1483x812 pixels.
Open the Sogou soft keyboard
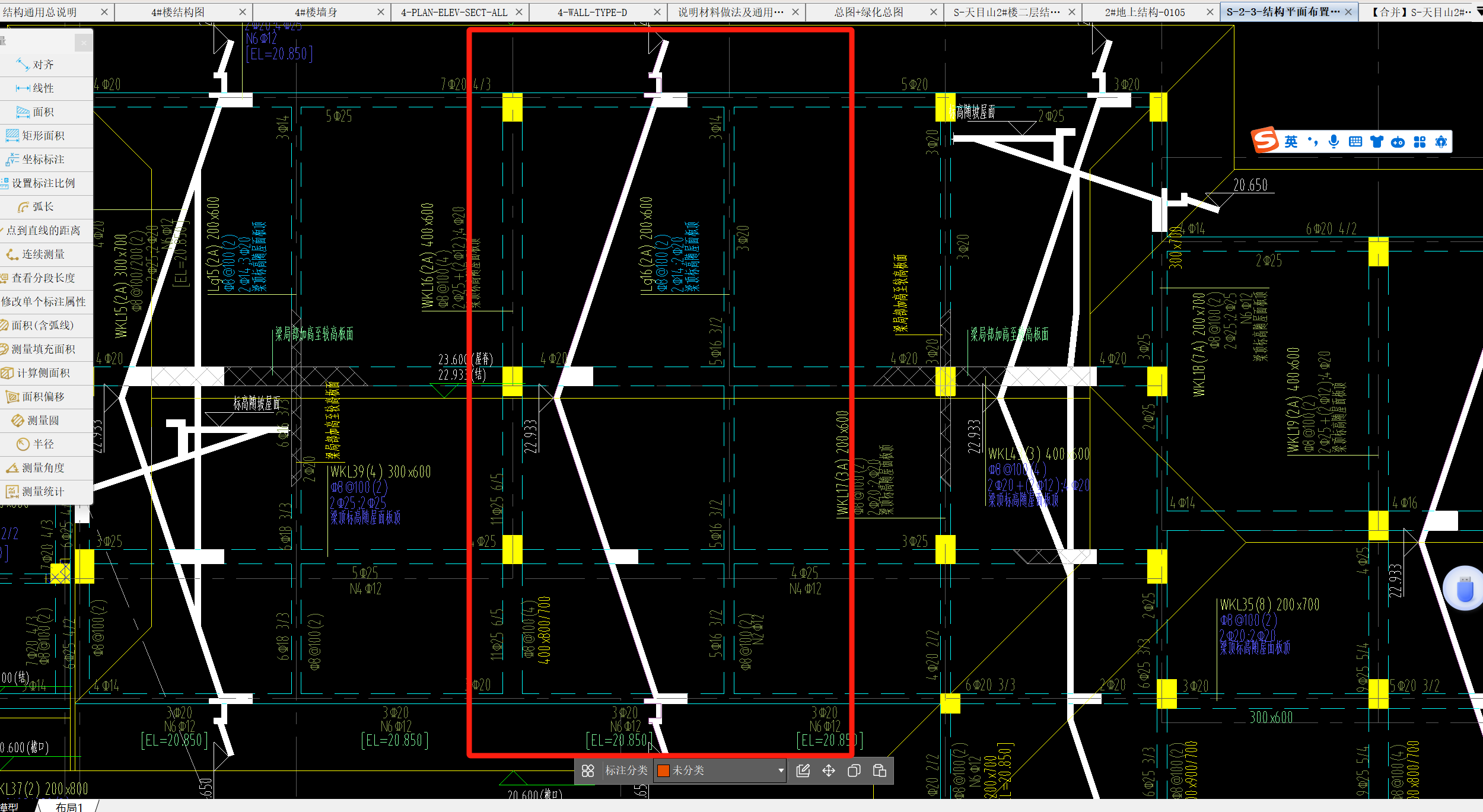click(1355, 142)
